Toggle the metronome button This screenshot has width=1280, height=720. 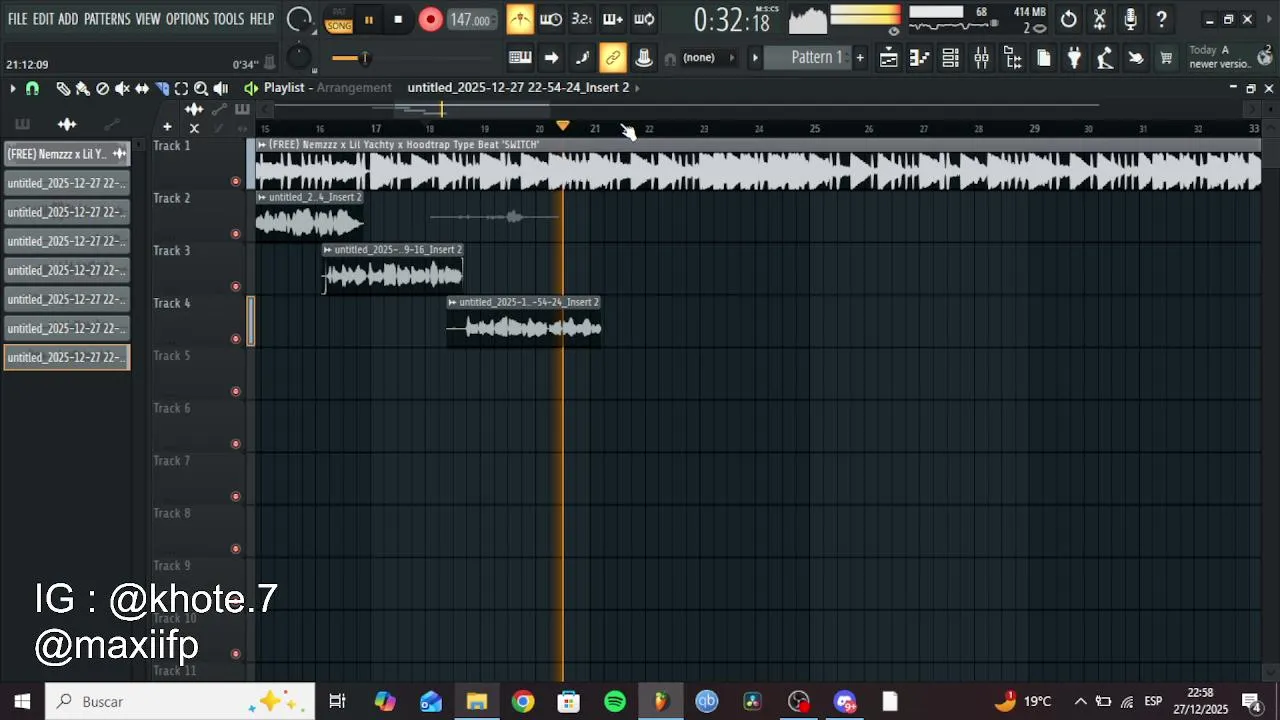520,19
